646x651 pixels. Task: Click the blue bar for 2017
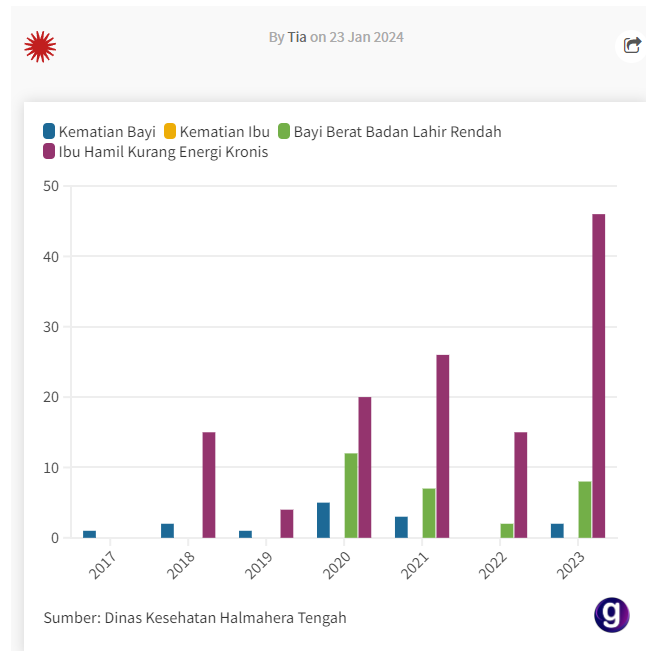tap(90, 534)
